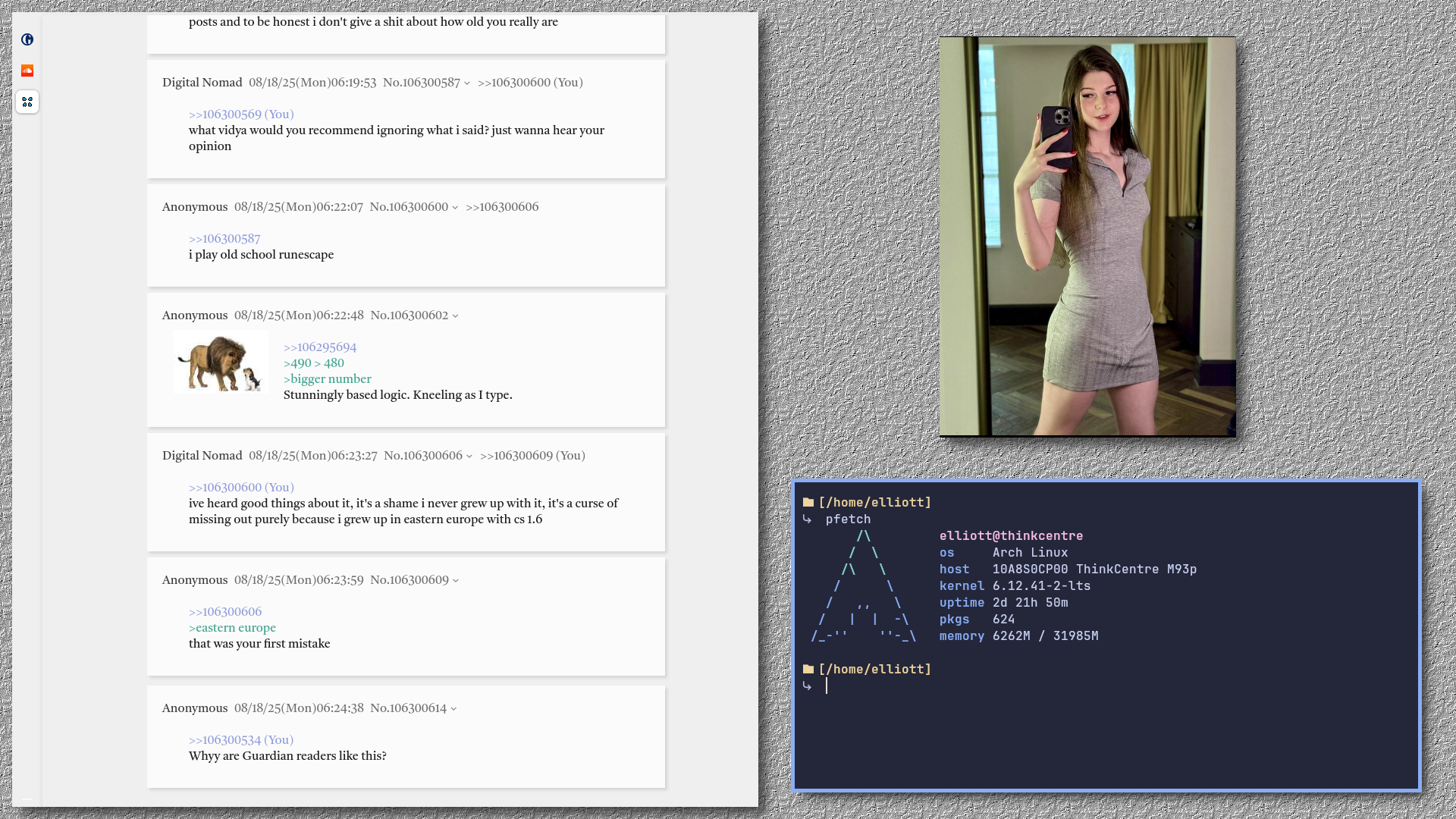Open post menu arrow for No.106300587
Viewport: 1456px width, 819px height.
pos(467,83)
